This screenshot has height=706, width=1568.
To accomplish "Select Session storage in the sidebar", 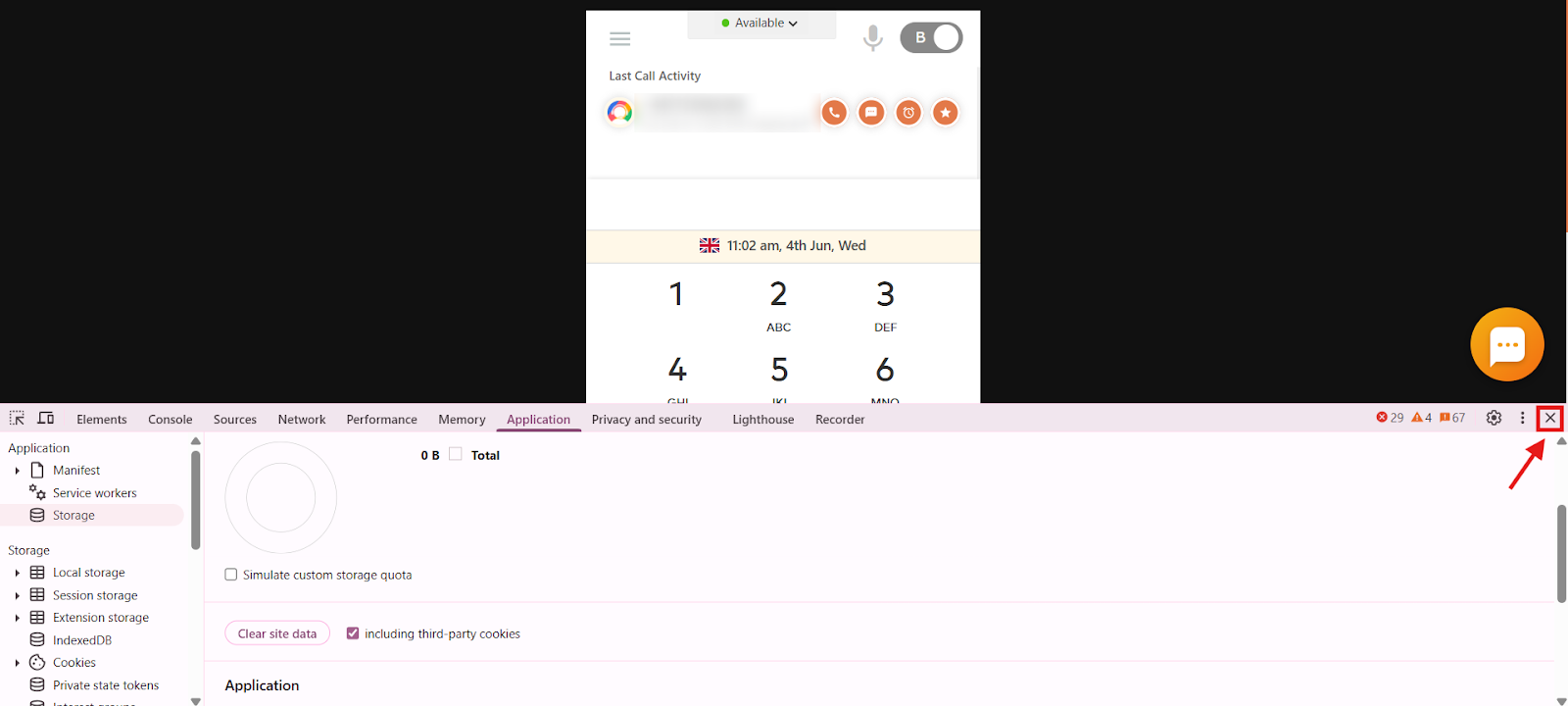I will 95,595.
